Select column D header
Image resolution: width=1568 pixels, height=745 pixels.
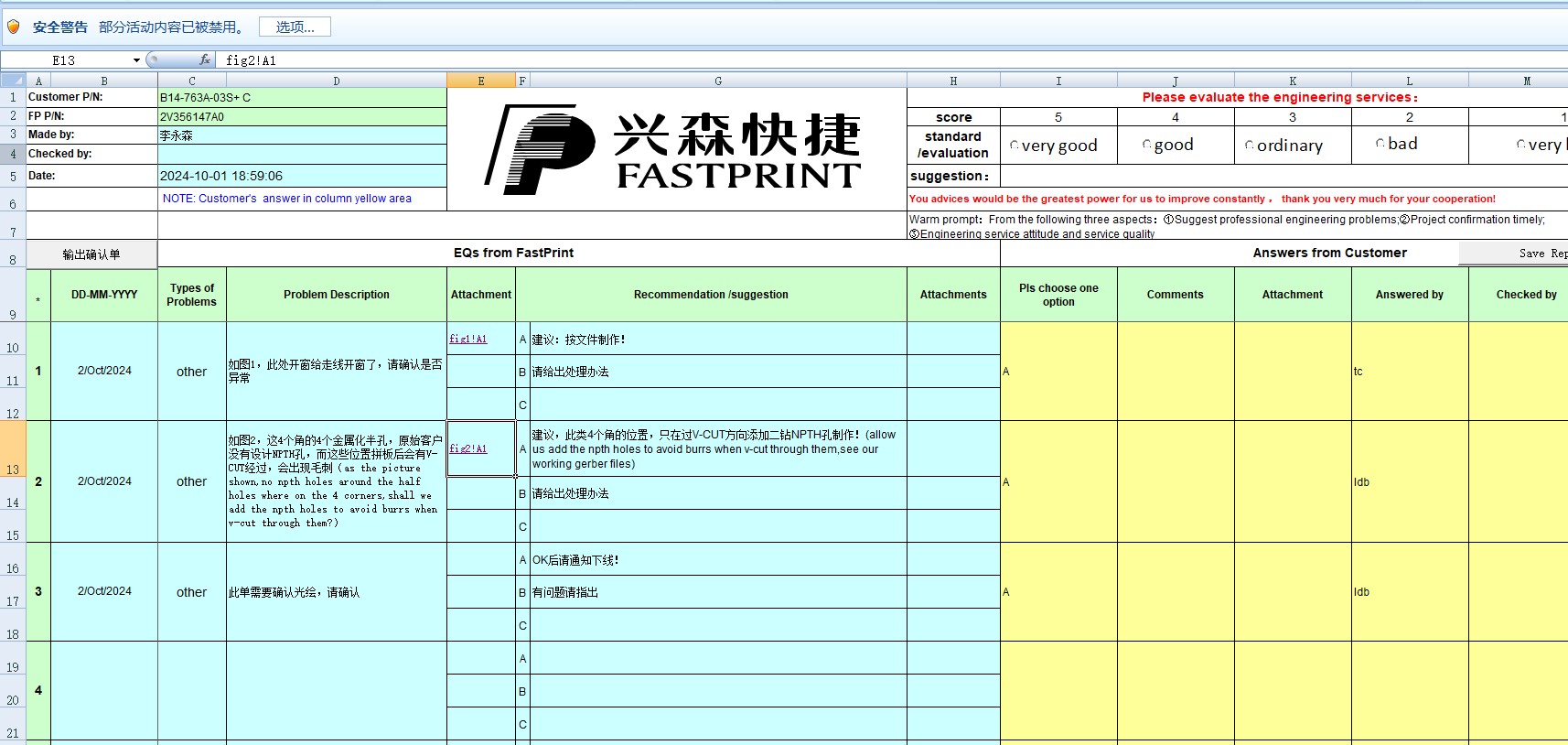click(337, 81)
